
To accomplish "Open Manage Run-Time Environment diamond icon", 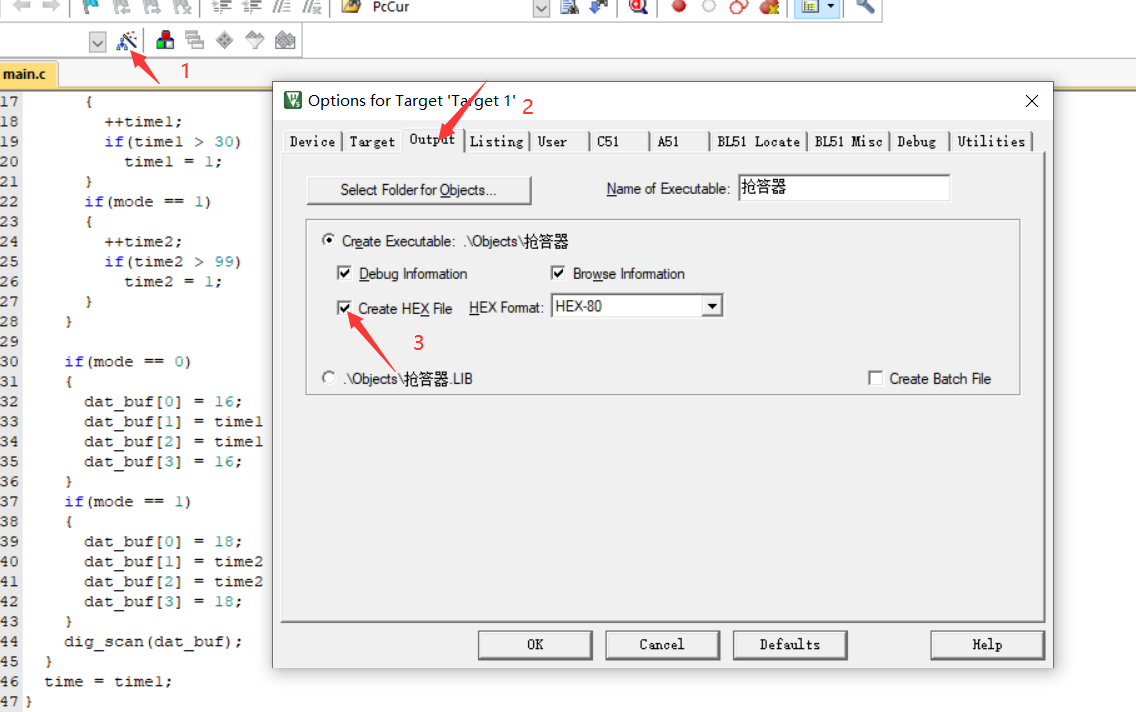I will 225,40.
